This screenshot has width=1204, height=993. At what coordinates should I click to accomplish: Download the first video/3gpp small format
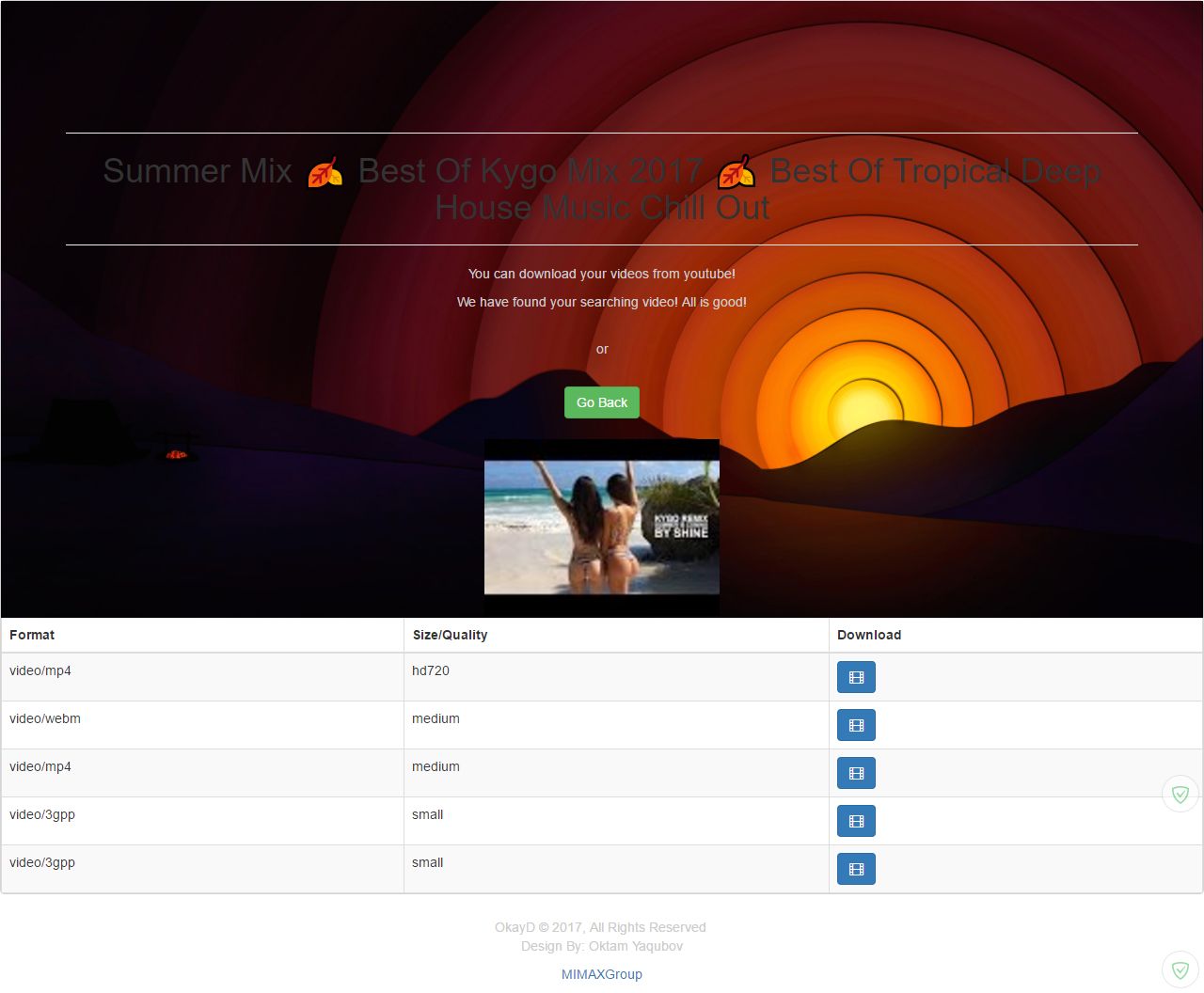(x=856, y=821)
